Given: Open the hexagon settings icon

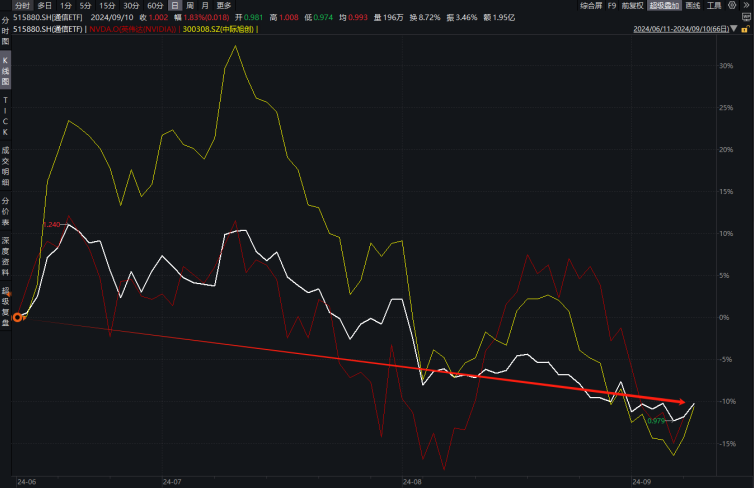Looking at the screenshot, I should point(732,5).
